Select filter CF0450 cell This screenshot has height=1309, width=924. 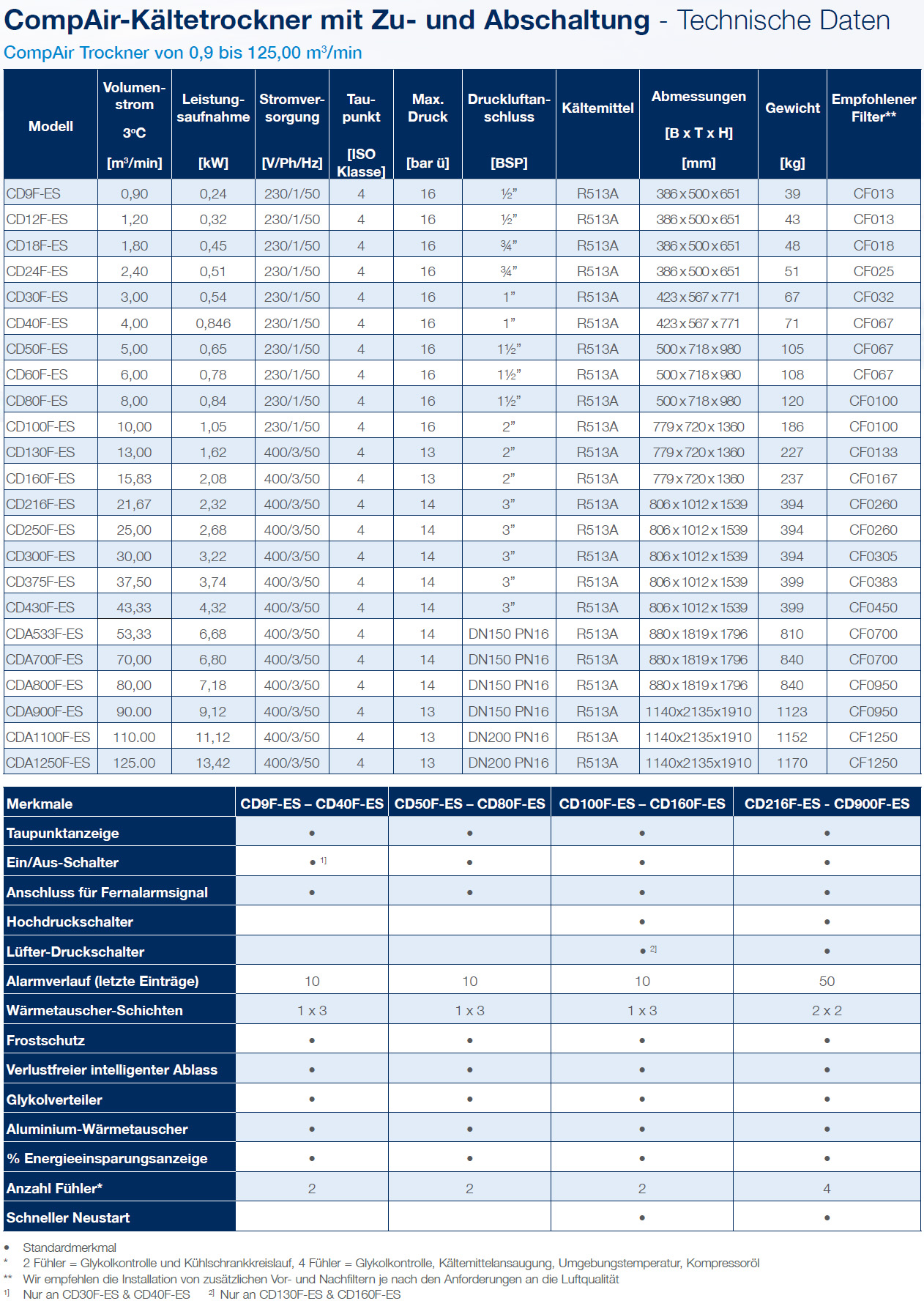pyautogui.click(x=873, y=607)
